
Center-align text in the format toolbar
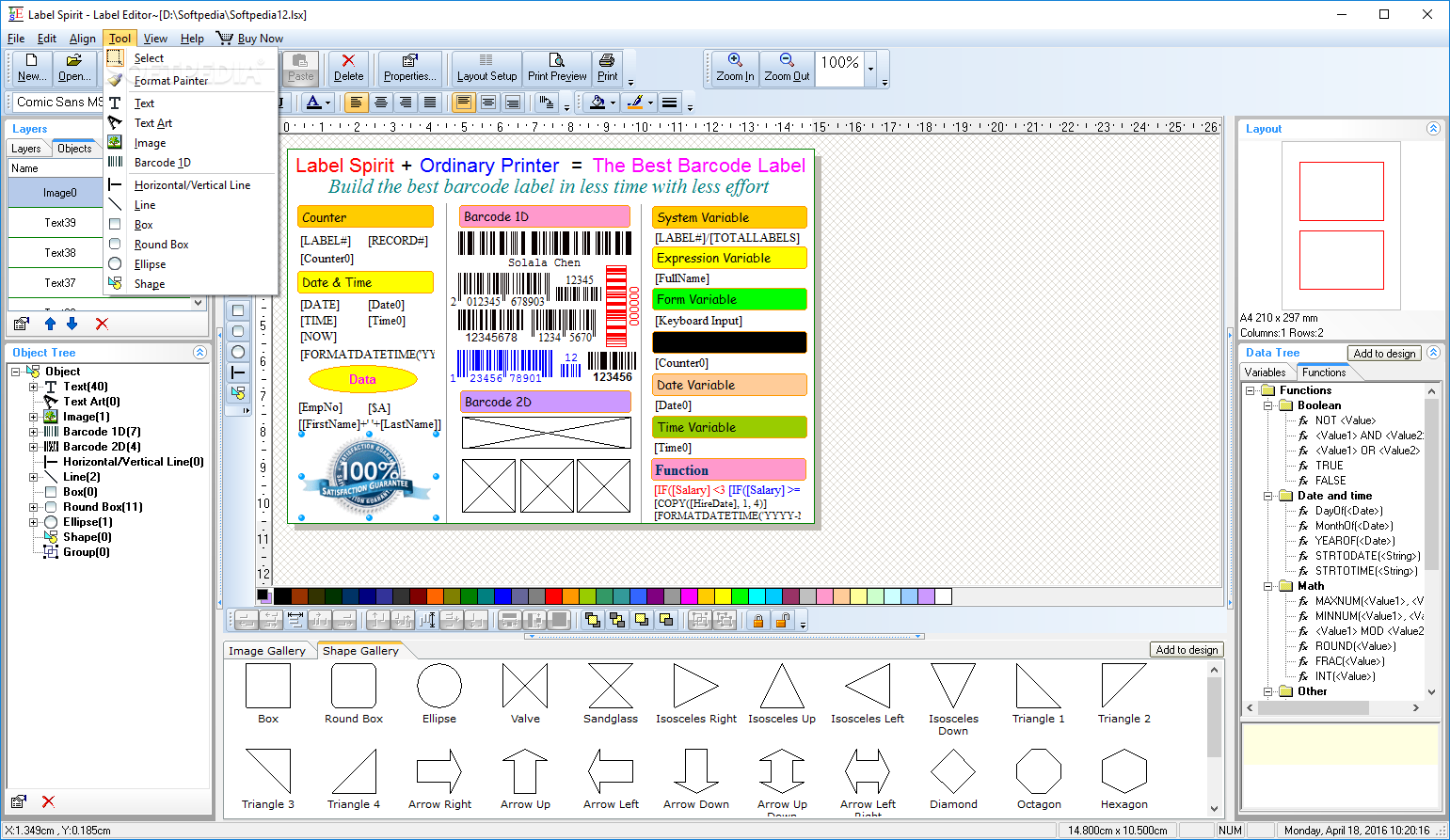pyautogui.click(x=381, y=103)
